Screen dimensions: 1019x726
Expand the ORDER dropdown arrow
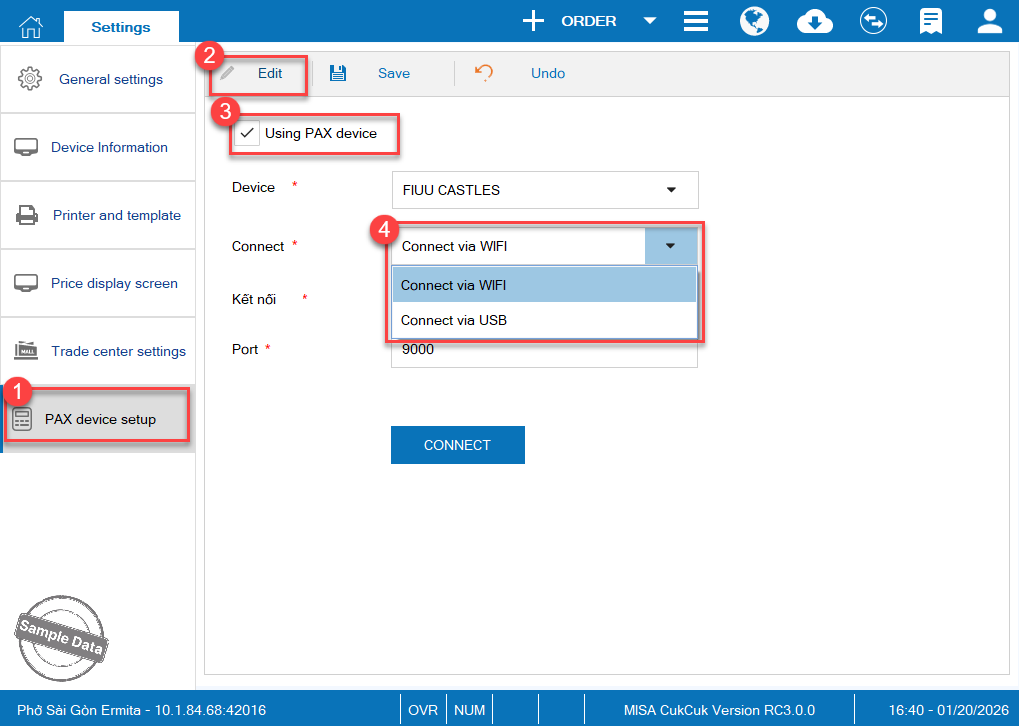[x=649, y=21]
